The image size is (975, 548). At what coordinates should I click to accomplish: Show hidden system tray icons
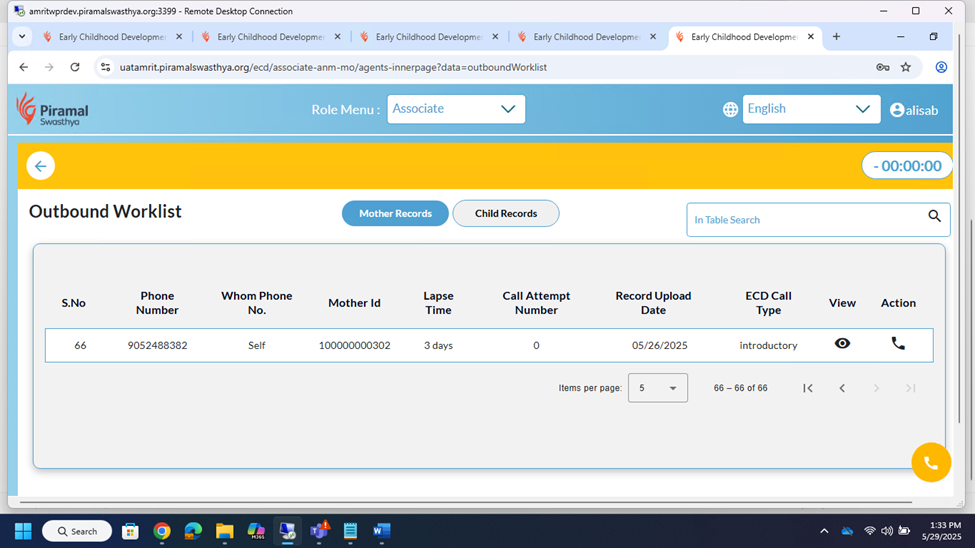[824, 531]
